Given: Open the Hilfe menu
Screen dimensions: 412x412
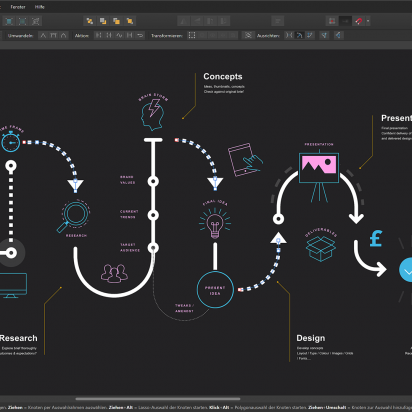Looking at the screenshot, I should click(39, 7).
